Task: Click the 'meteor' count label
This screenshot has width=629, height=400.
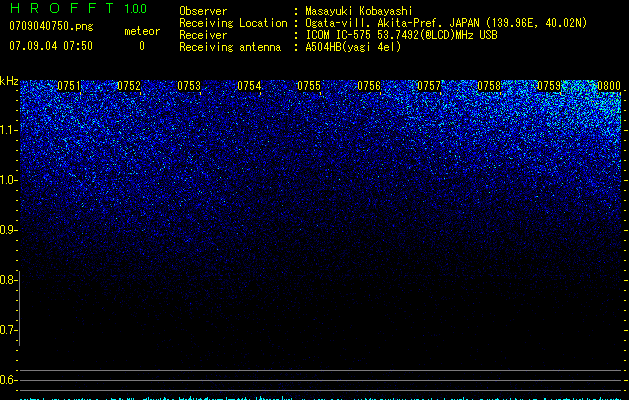Action: 142,31
